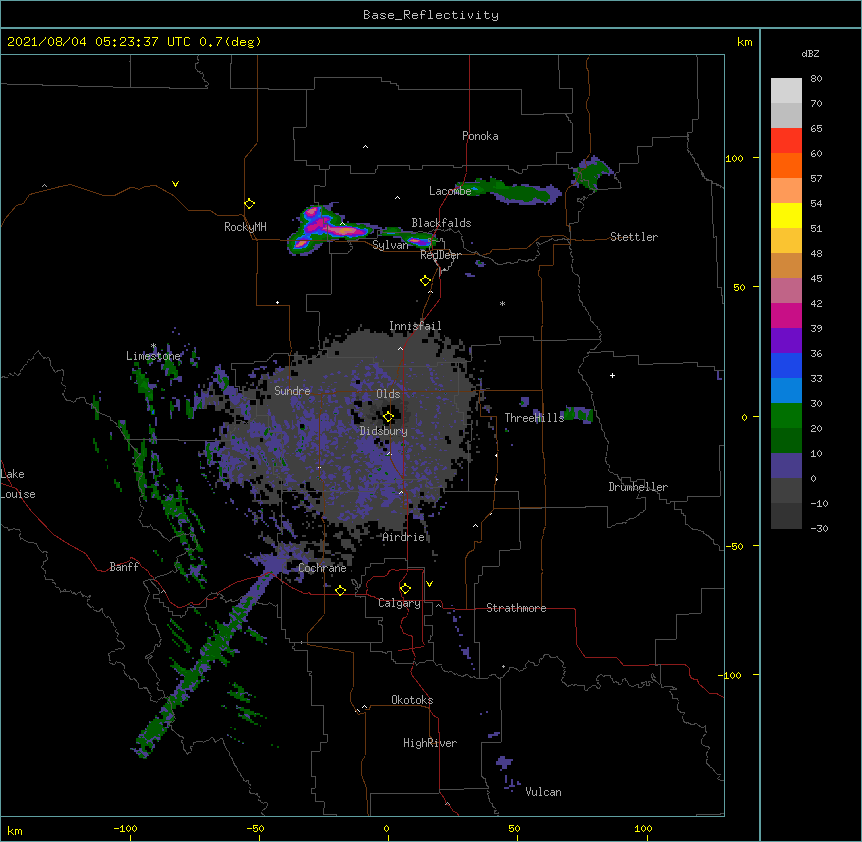This screenshot has height=842, width=862.
Task: Click the Didsbury city label
Action: (x=384, y=431)
